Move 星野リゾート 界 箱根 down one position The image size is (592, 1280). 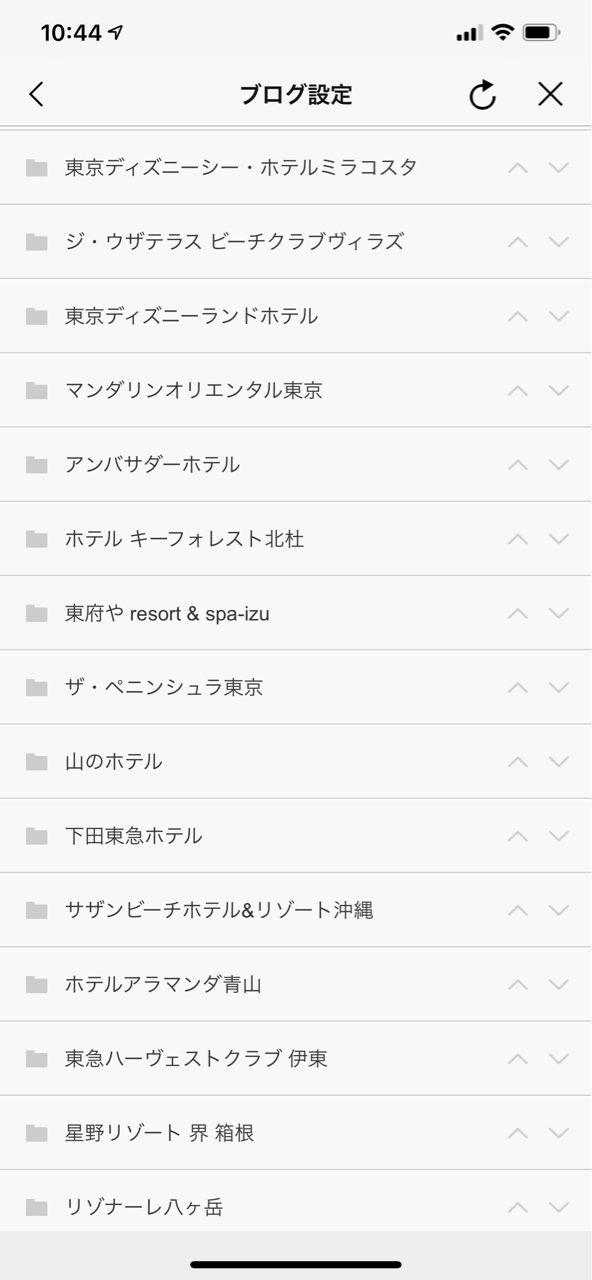558,1132
